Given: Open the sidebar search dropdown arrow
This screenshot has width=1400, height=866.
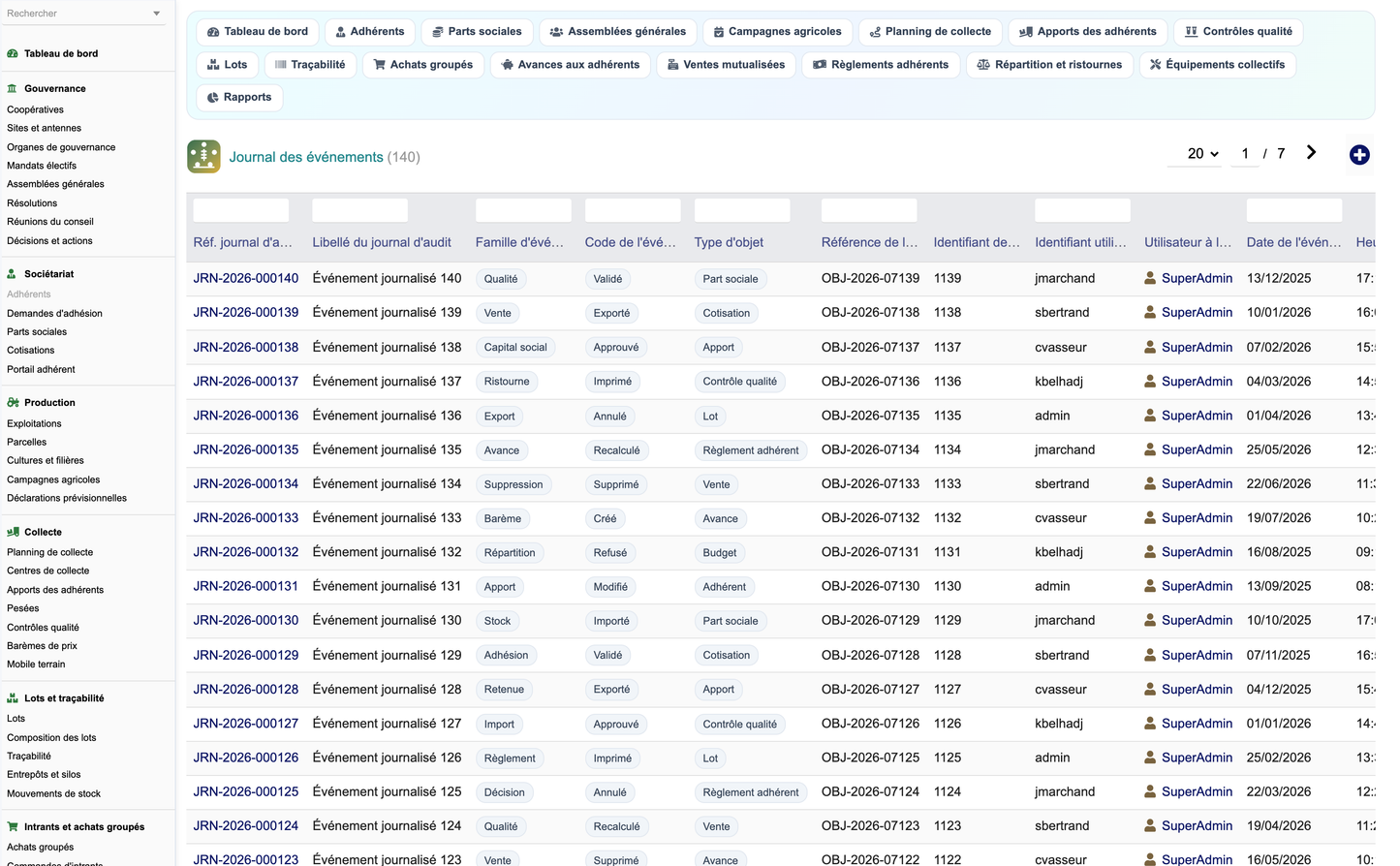Looking at the screenshot, I should (x=157, y=14).
